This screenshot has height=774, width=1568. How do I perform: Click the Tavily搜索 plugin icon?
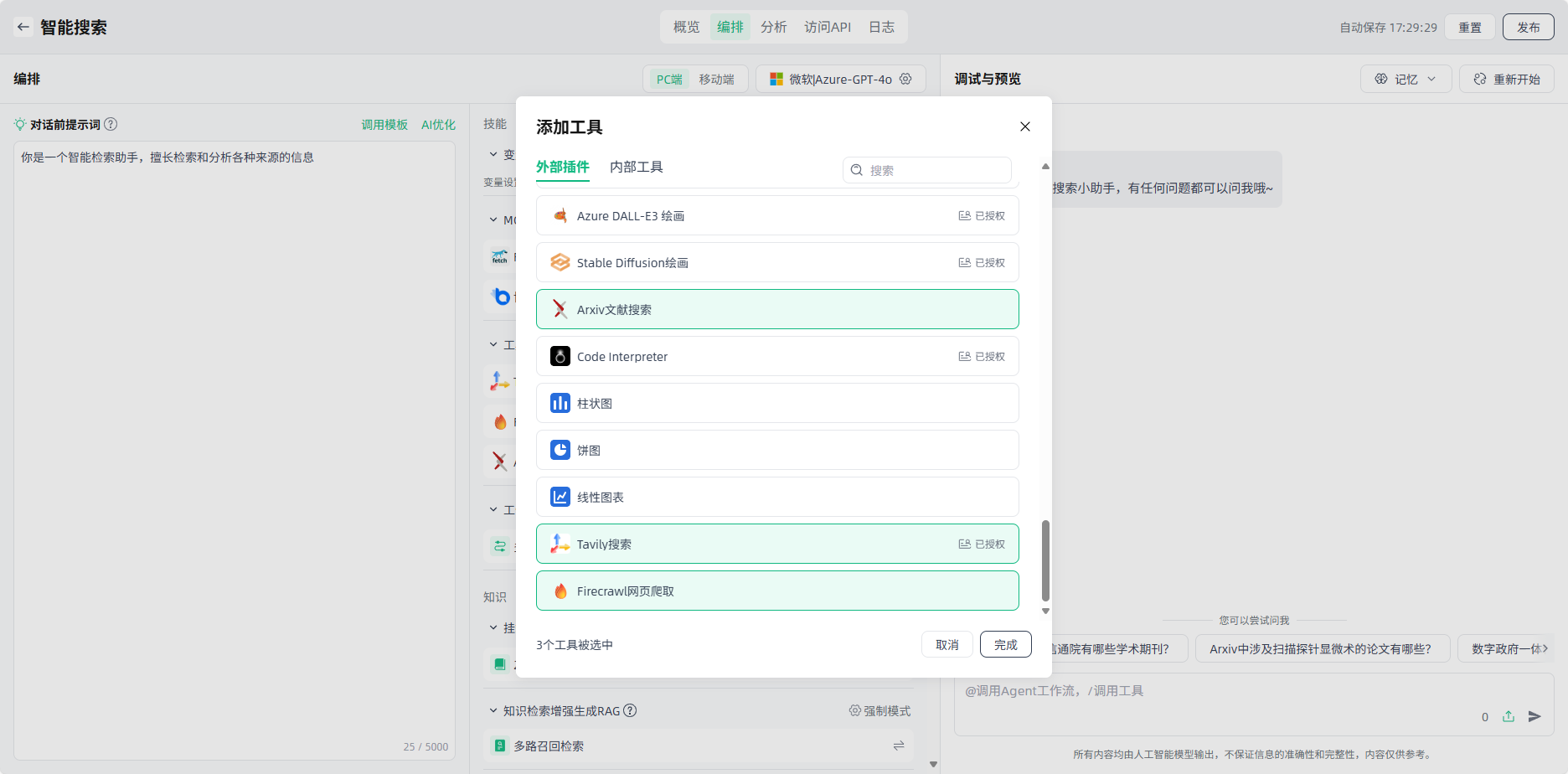(560, 544)
